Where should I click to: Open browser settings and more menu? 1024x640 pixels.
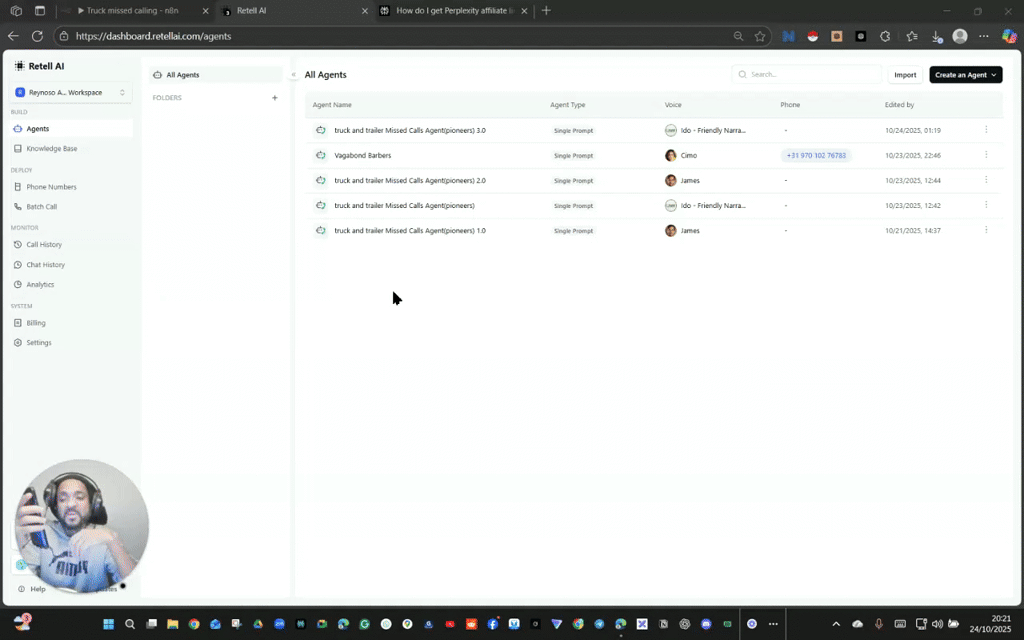tap(984, 37)
